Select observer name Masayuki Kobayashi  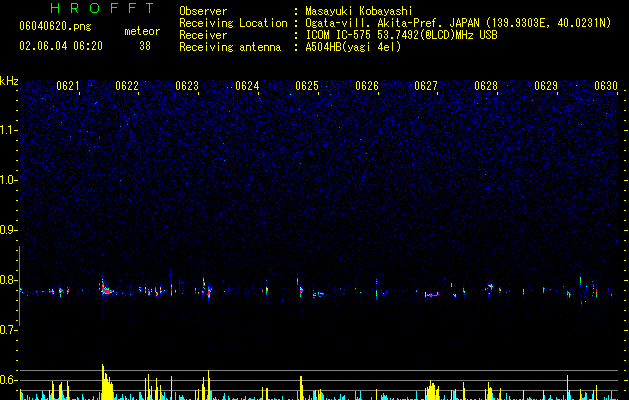coord(359,11)
